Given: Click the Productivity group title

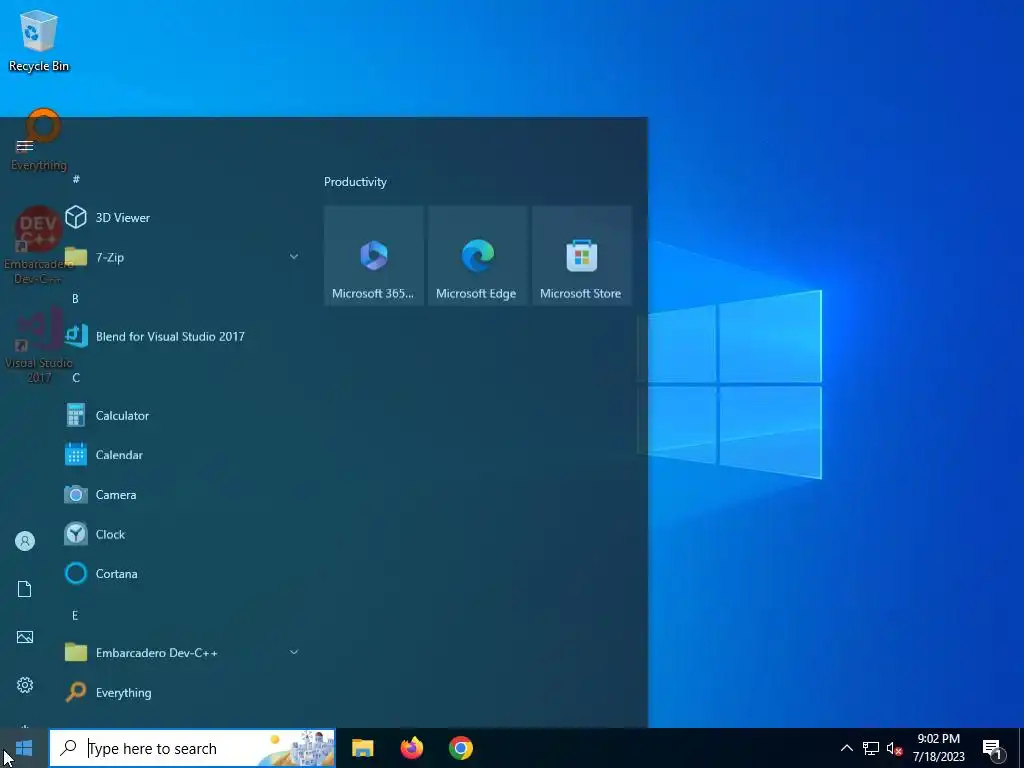Looking at the screenshot, I should coord(355,182).
